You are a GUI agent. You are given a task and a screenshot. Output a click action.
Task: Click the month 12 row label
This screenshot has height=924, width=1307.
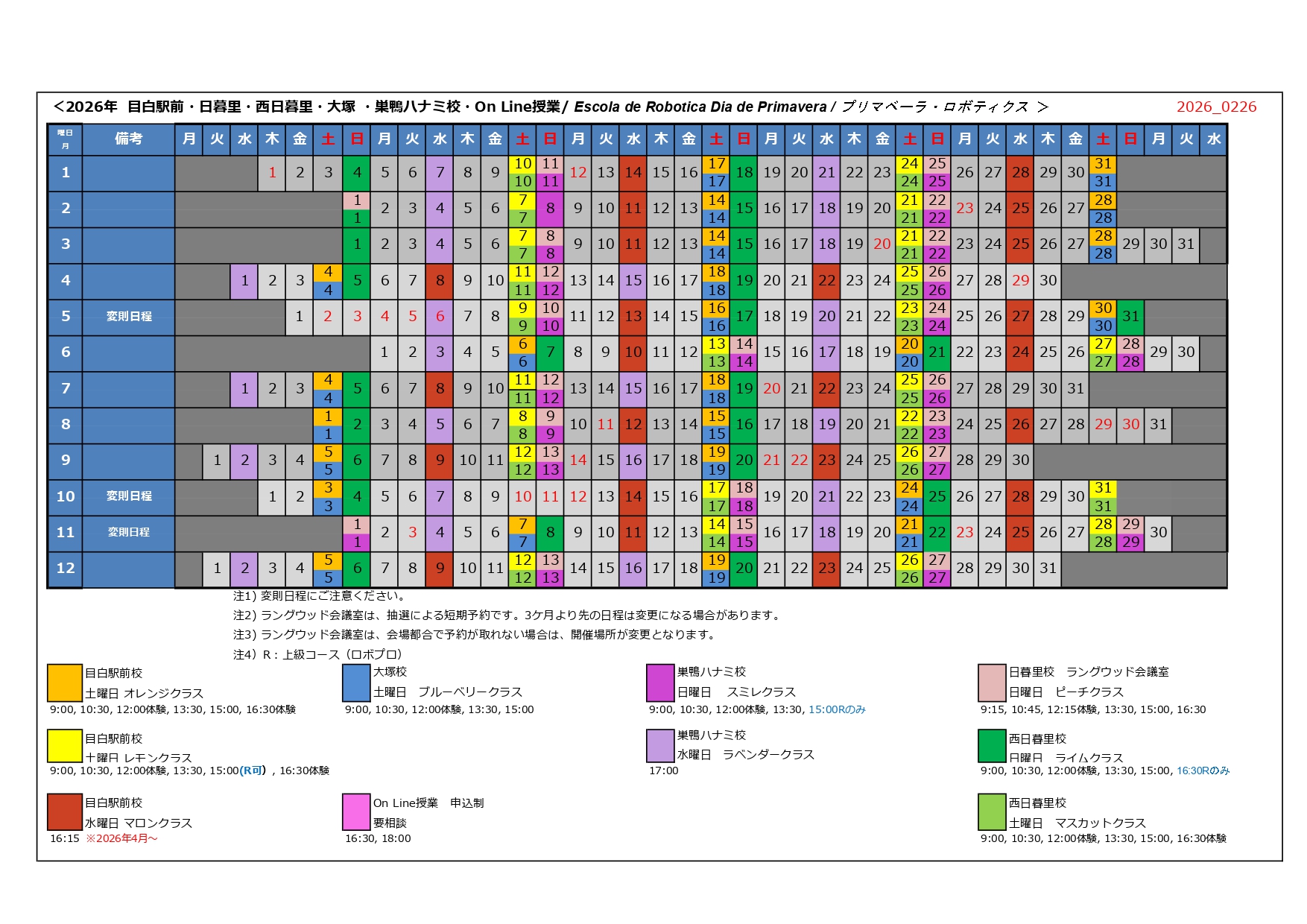pos(66,569)
